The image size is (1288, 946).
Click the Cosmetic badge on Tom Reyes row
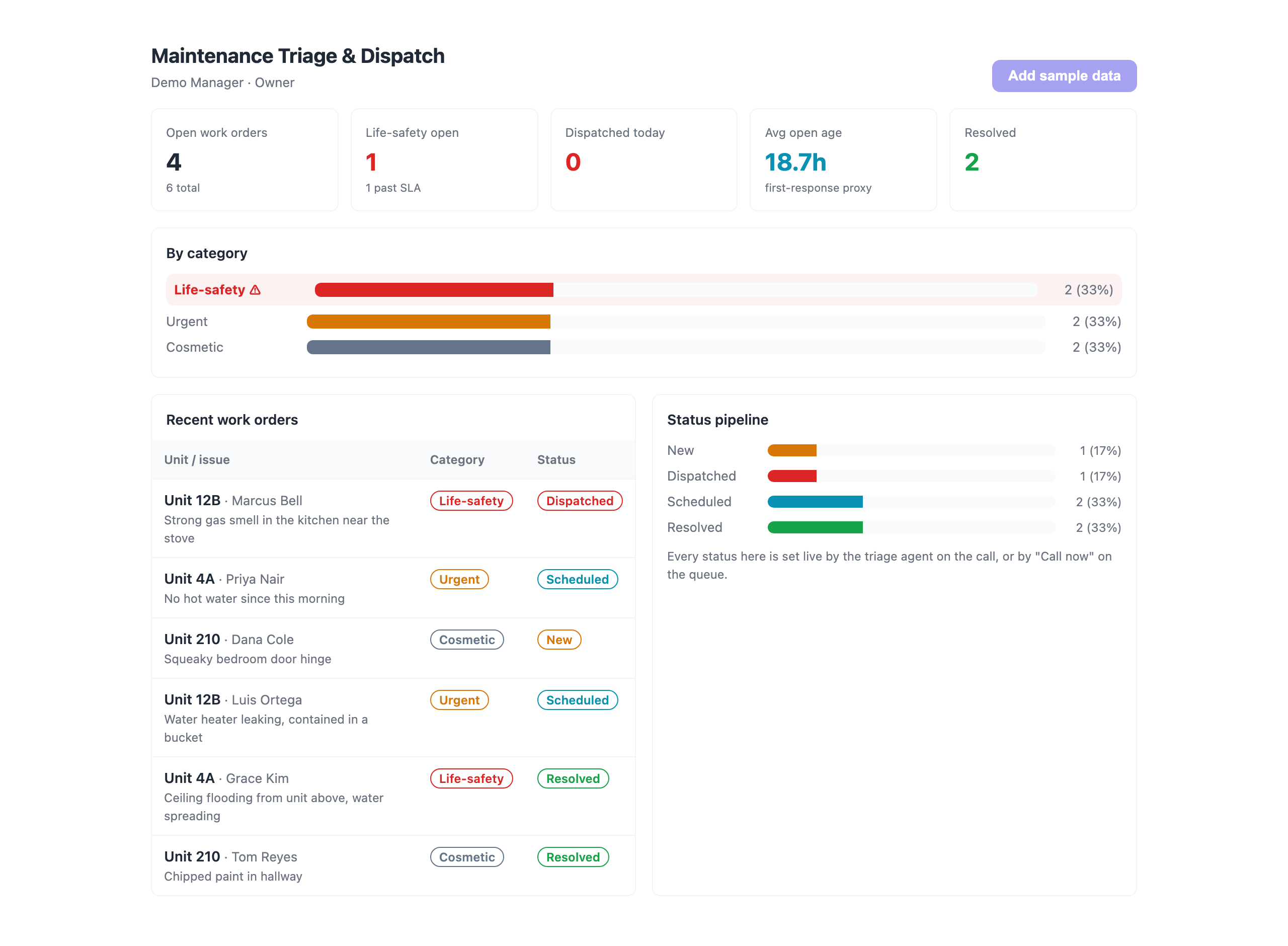pos(466,856)
